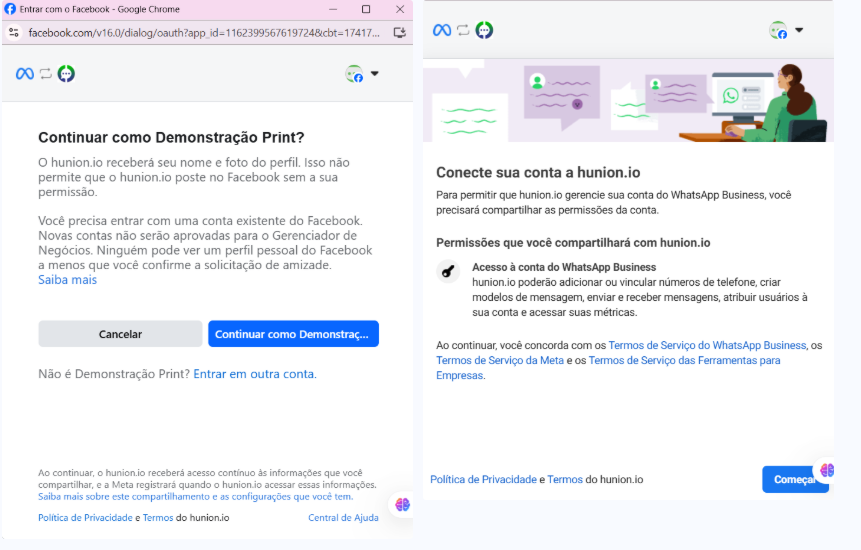Open Termos de Serviço do WhatsApp Business link
Viewport: 861px width, 550px height.
pos(707,345)
